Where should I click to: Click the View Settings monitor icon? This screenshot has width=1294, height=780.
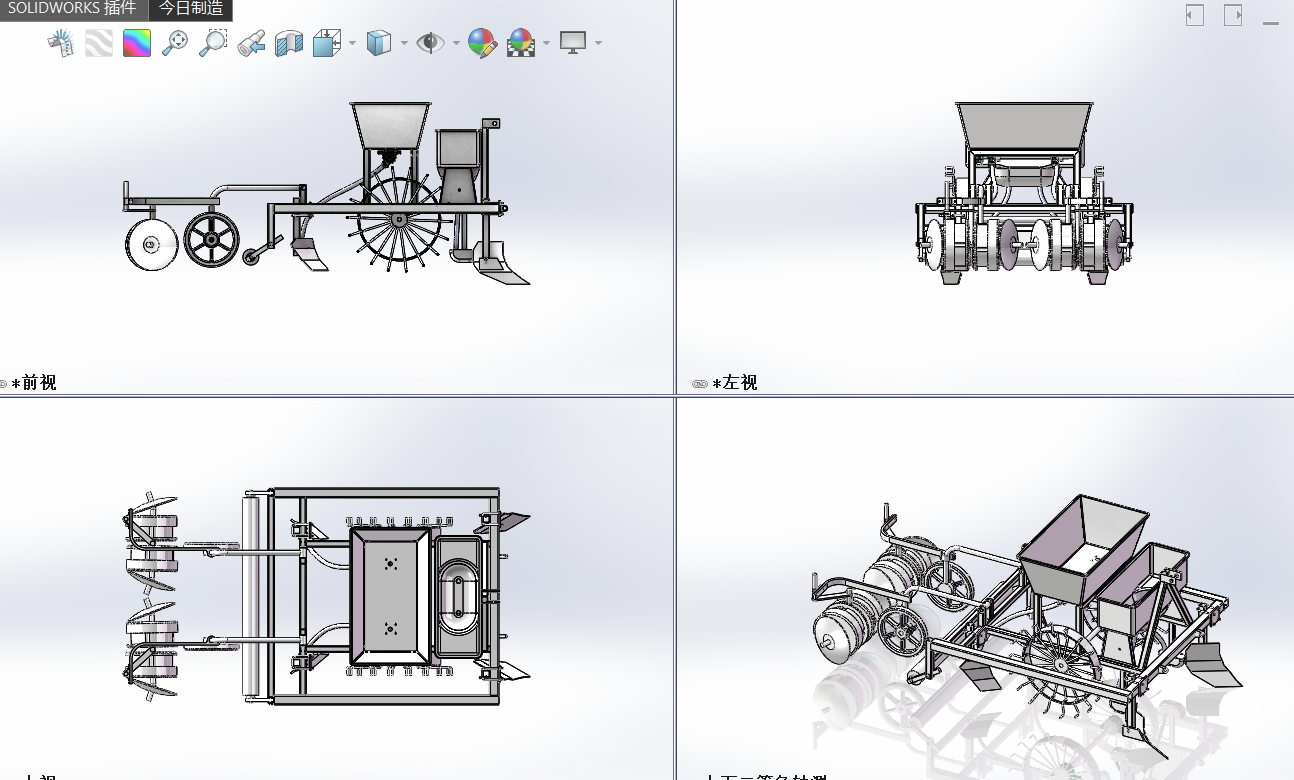tap(573, 43)
